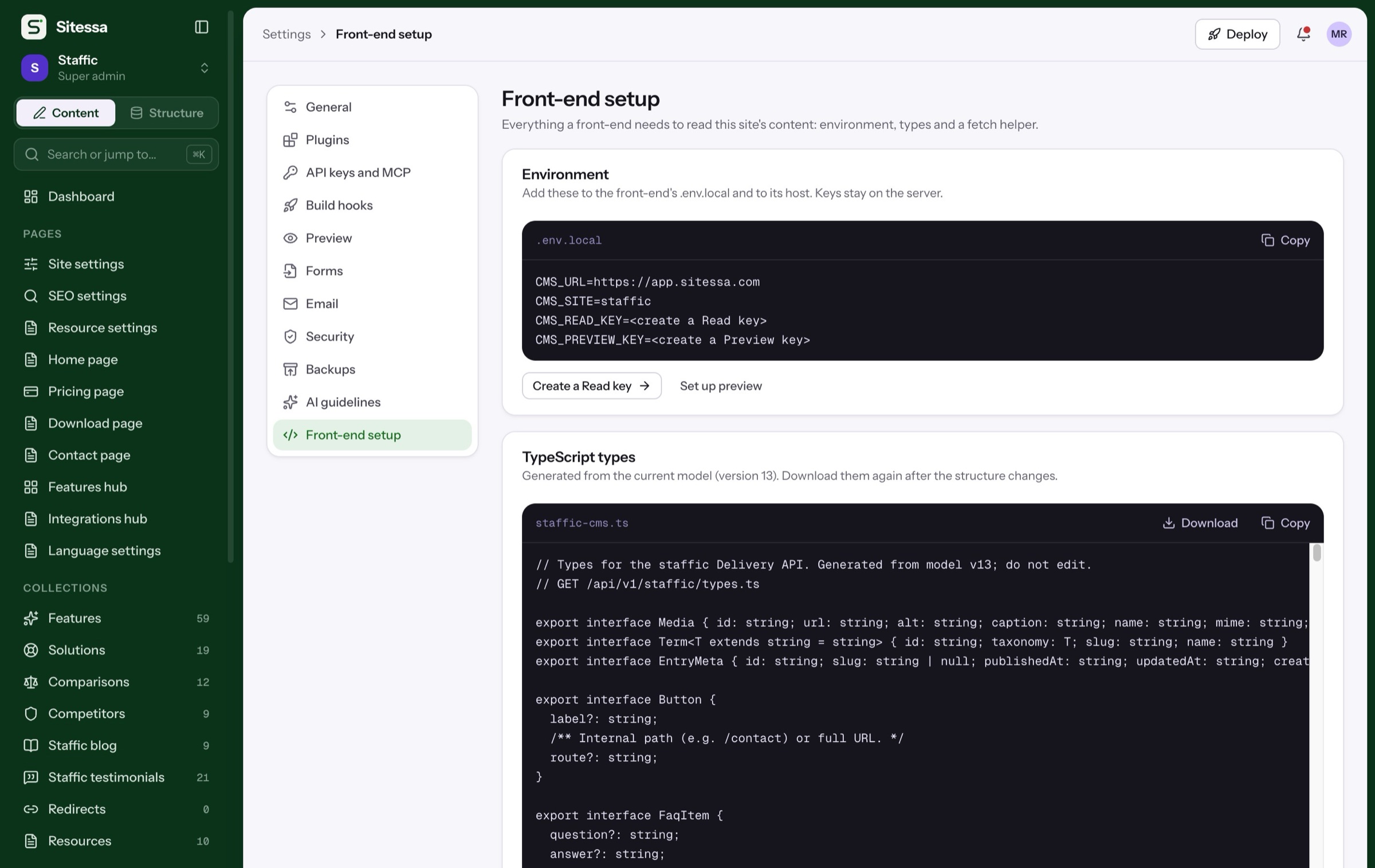
Task: Follow the Set up preview link
Action: (x=721, y=386)
